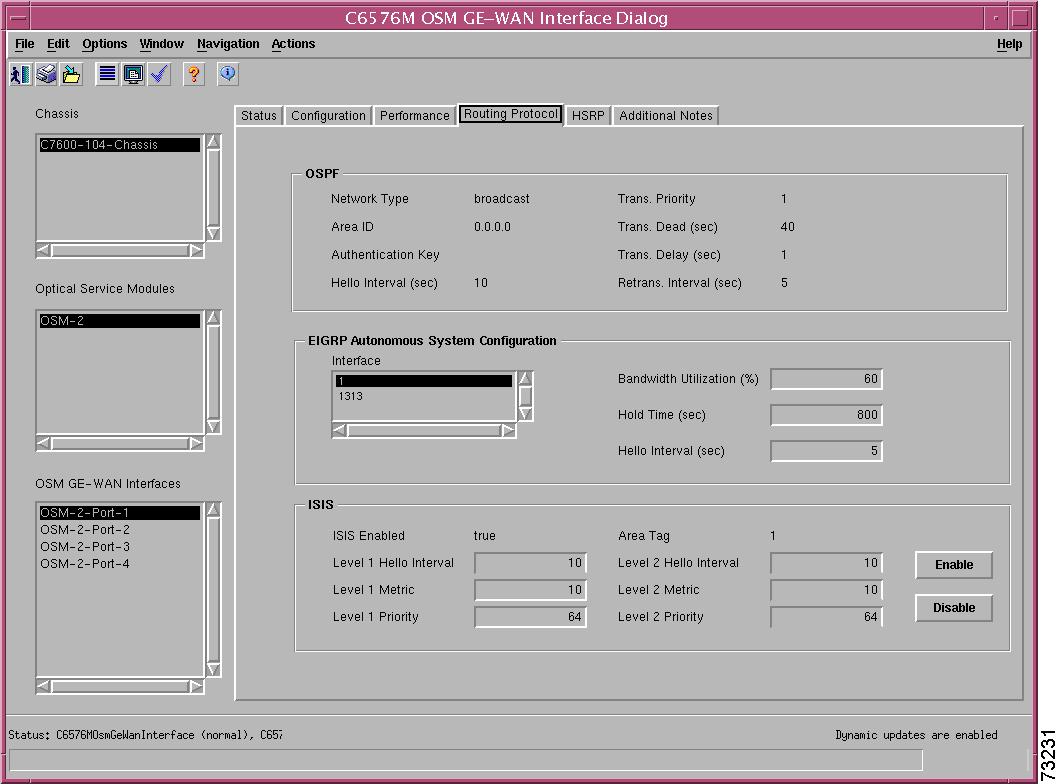Switch to the Configuration tab
Image resolution: width=1061 pixels, height=784 pixels.
328,116
